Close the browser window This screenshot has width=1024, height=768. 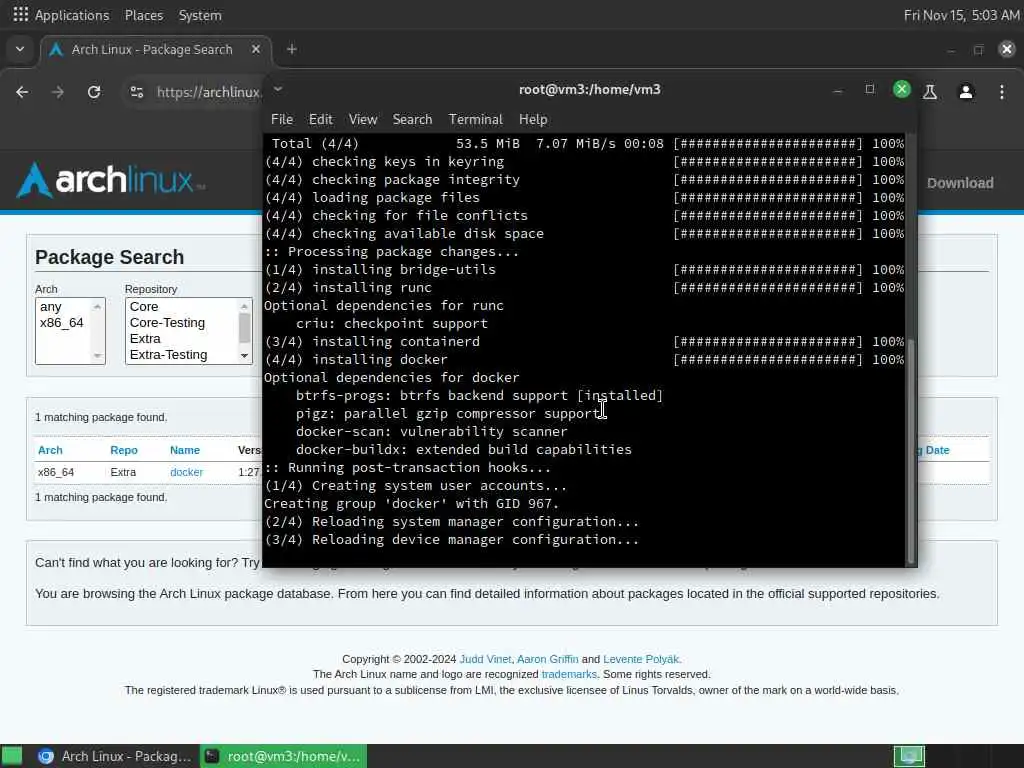coord(1007,49)
